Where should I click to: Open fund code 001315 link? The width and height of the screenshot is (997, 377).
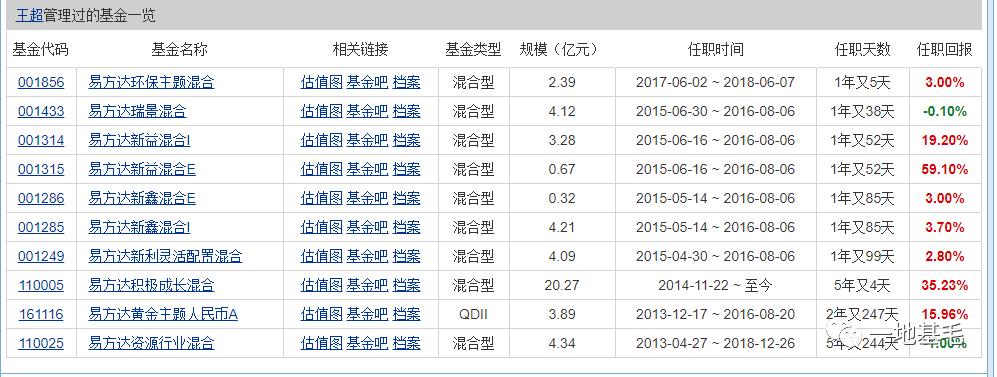point(41,169)
